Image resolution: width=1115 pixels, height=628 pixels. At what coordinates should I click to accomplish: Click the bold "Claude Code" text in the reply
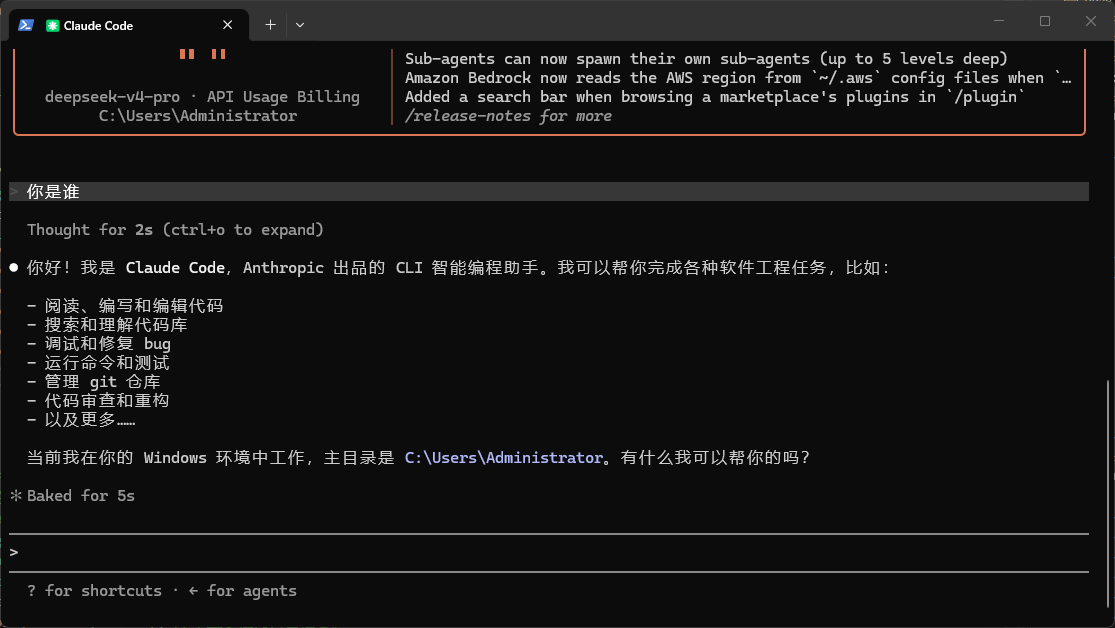tap(175, 268)
